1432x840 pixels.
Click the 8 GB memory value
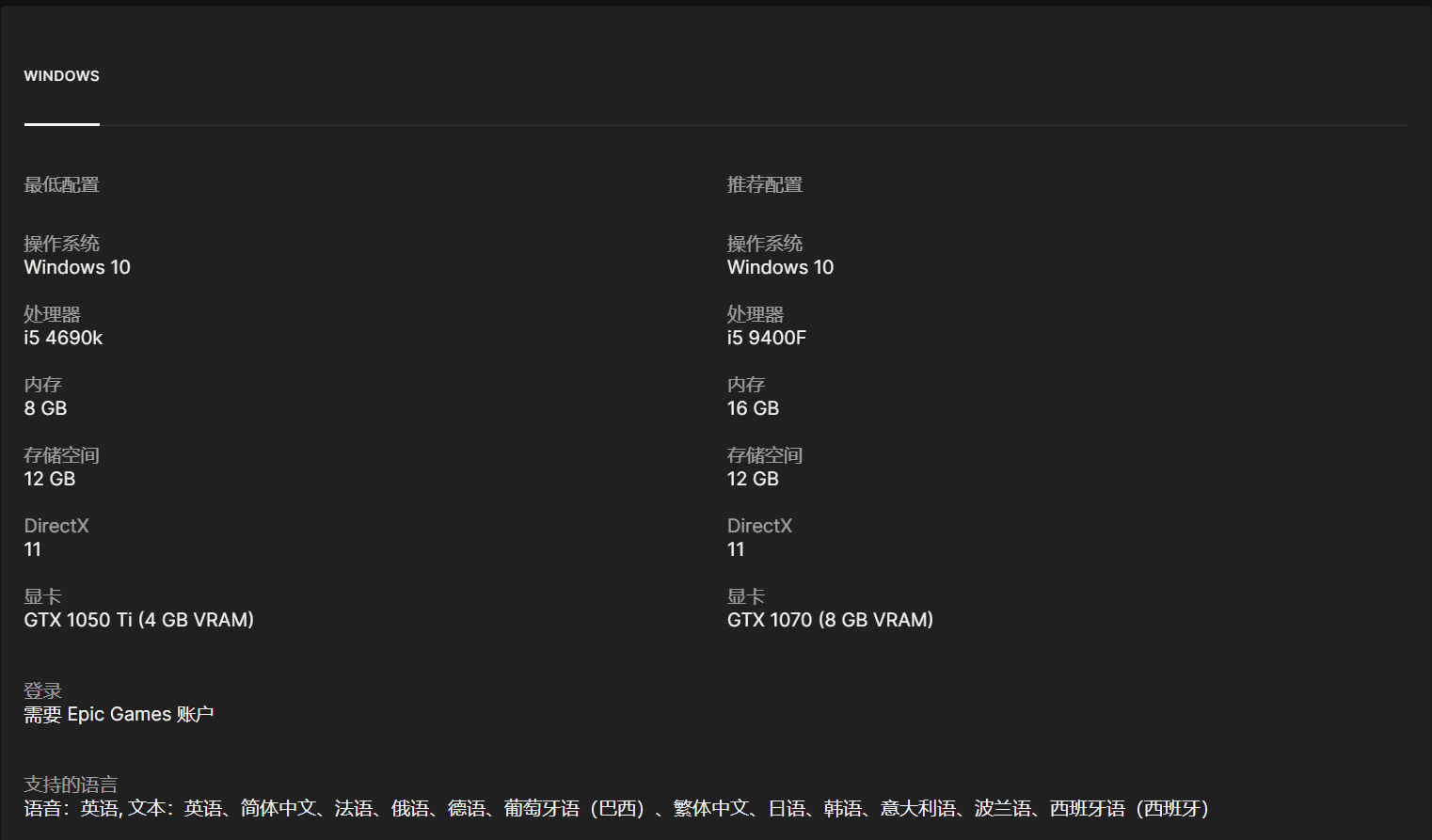44,408
